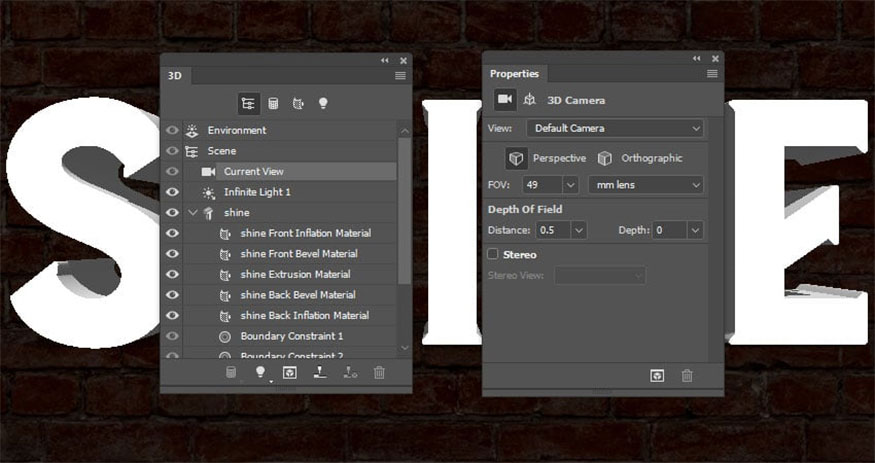Open the Distance value dropdown arrow
Screen dimensions: 875x463
[579, 230]
